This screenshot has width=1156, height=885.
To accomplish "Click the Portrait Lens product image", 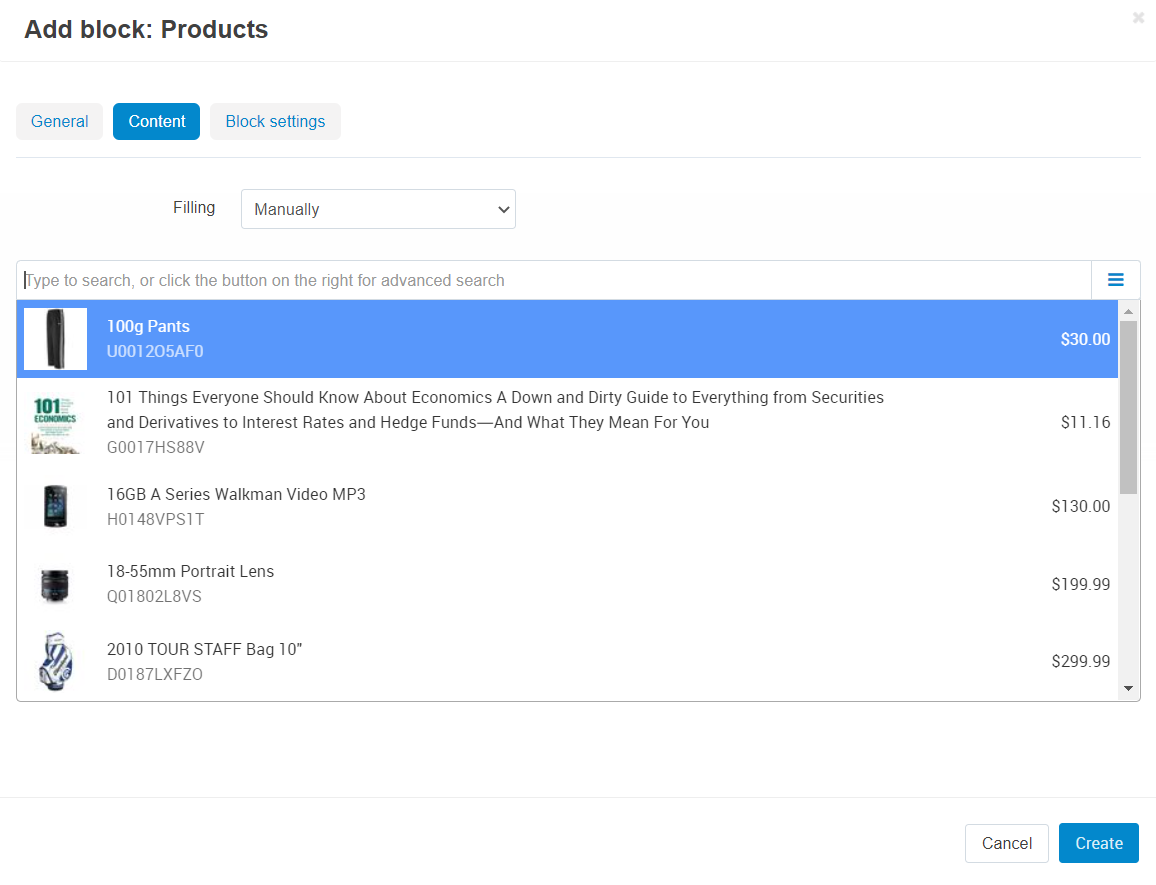I will pyautogui.click(x=55, y=585).
